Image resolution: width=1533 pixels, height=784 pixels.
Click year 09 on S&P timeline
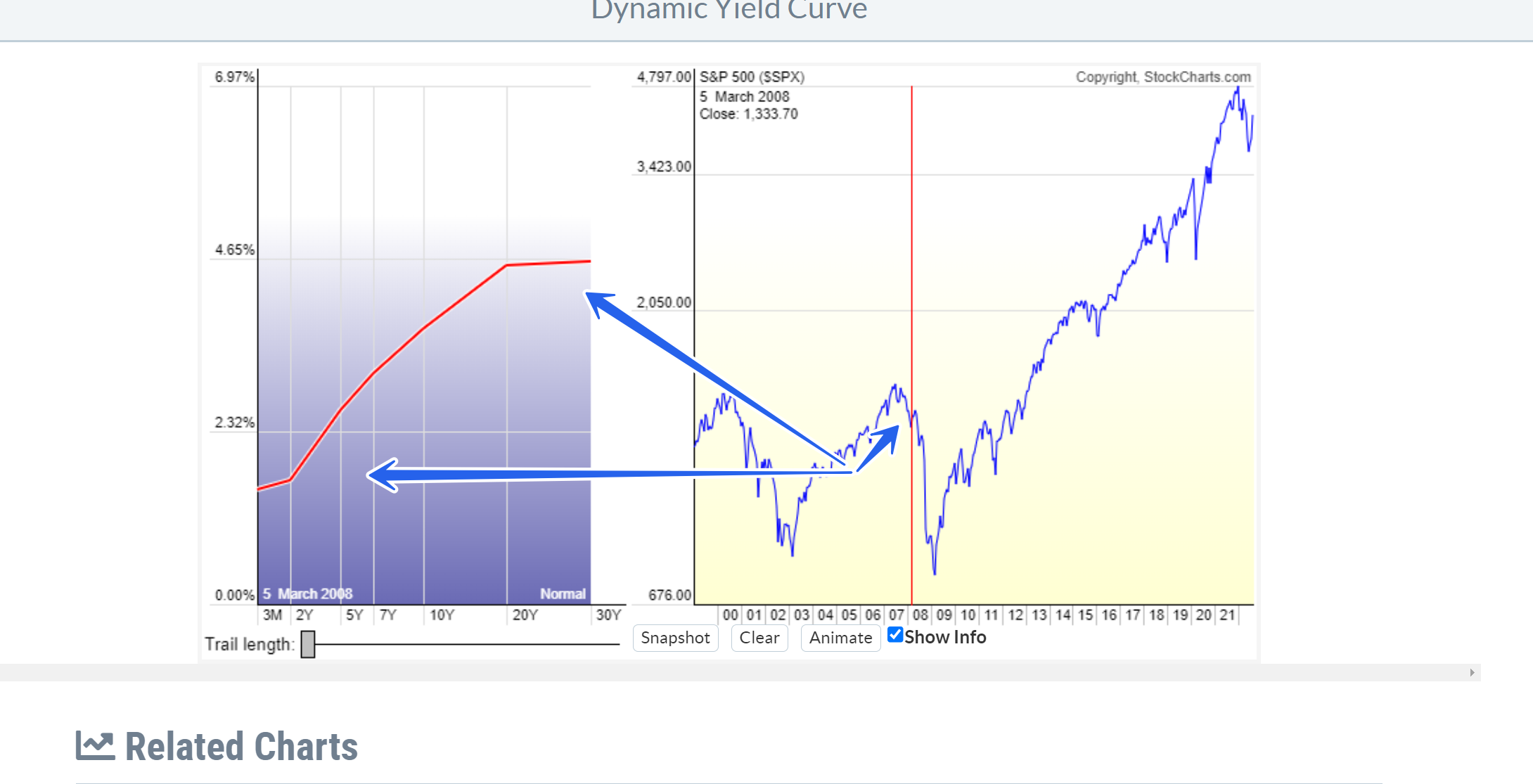[944, 615]
